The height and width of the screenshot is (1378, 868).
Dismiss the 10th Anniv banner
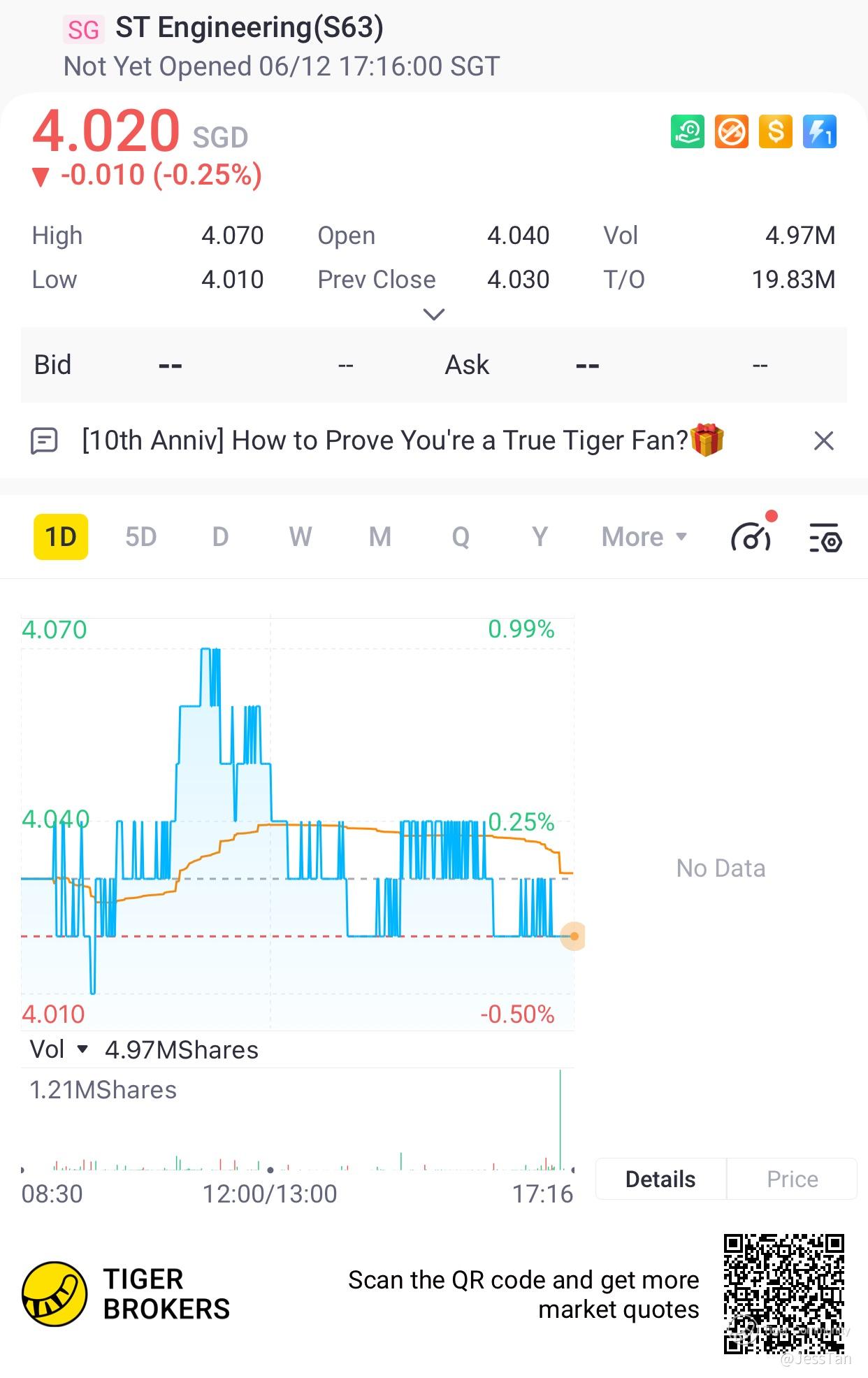click(824, 441)
